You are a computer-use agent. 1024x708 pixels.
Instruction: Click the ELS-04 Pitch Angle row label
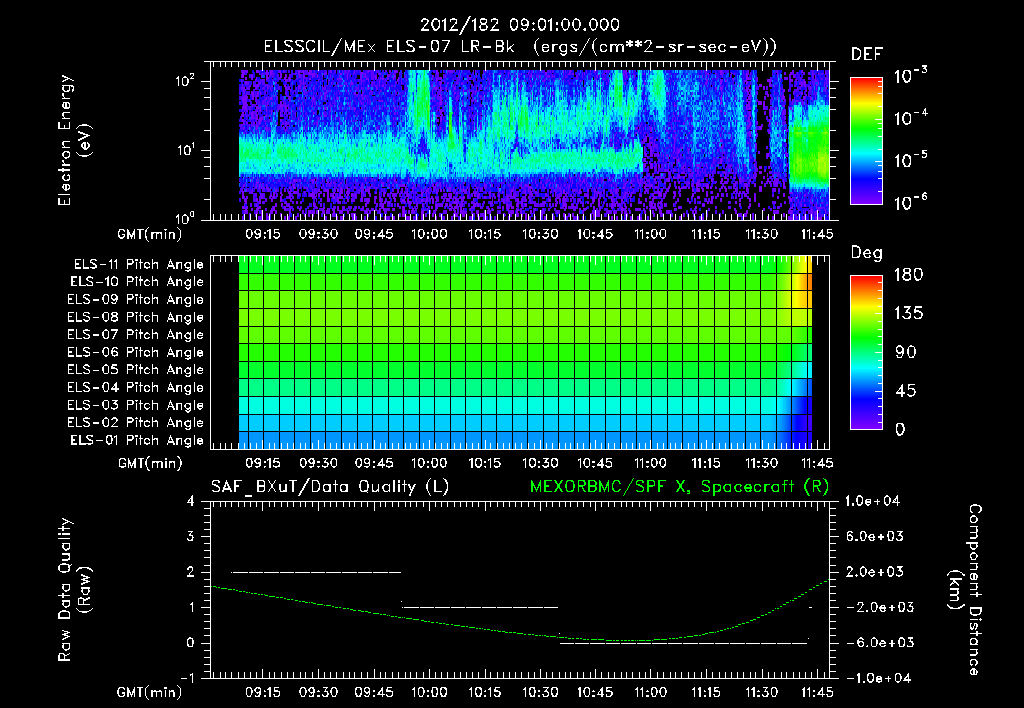tap(136, 388)
